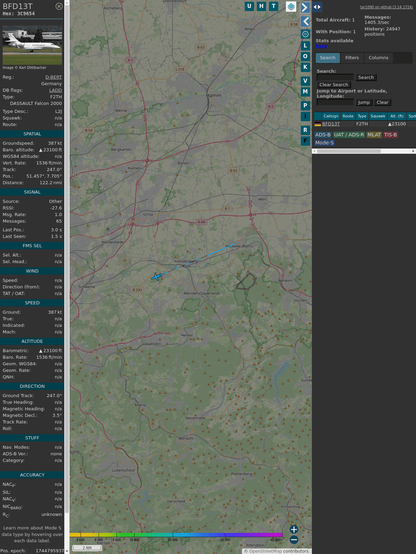Close the BFD13T info panel
The width and height of the screenshot is (416, 554).
(x=59, y=6)
